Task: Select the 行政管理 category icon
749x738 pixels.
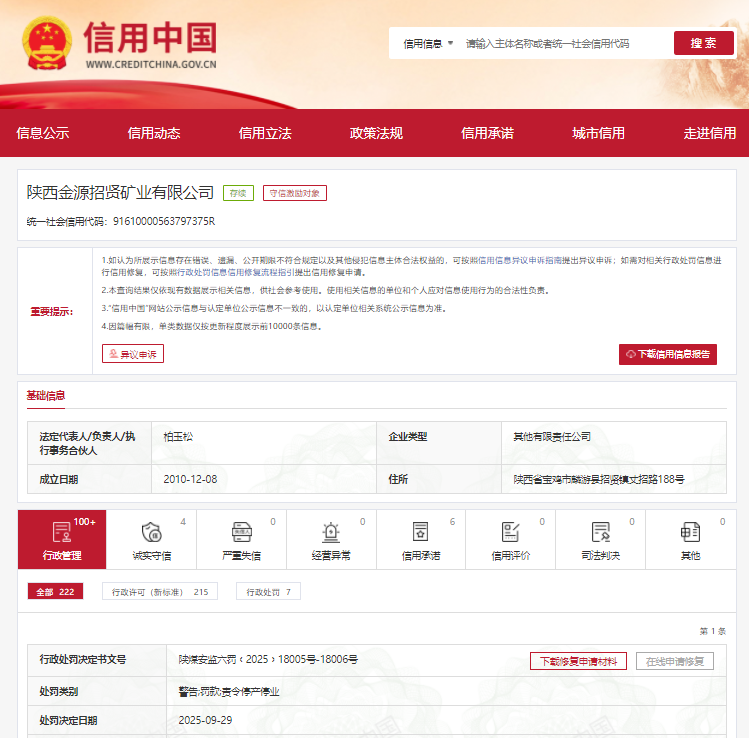Action: 62,532
